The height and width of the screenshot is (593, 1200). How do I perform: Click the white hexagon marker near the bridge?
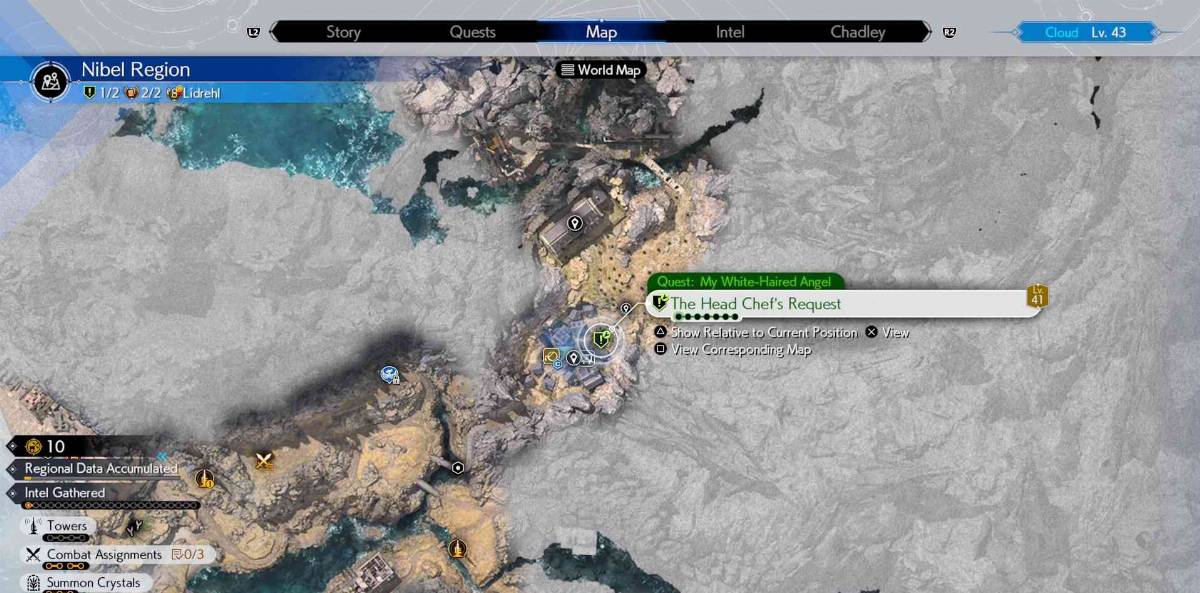458,467
